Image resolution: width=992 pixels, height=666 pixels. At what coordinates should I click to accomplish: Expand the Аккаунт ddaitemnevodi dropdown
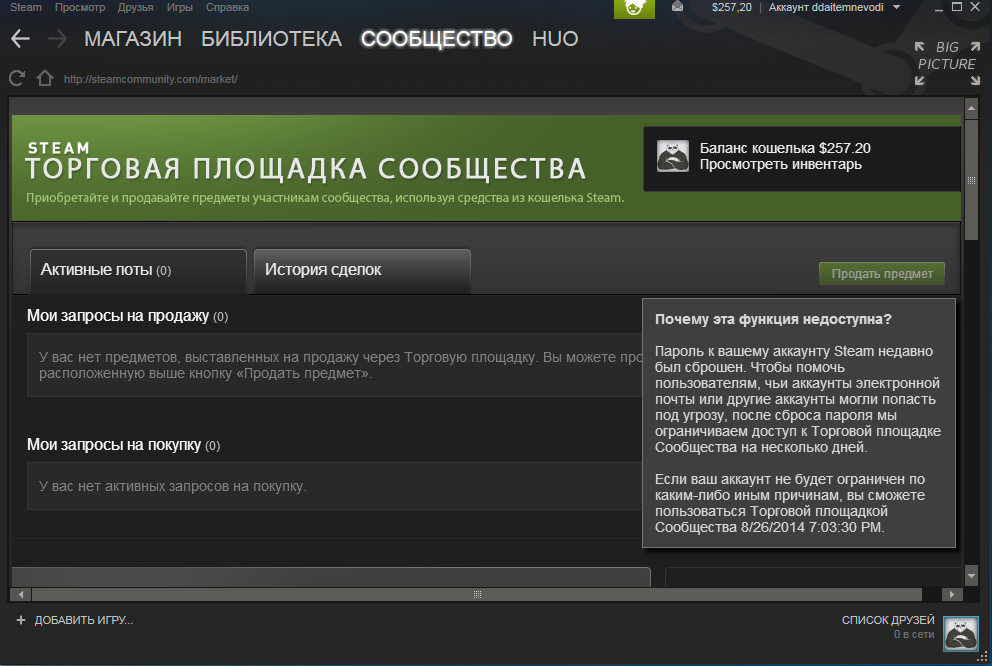pos(834,7)
